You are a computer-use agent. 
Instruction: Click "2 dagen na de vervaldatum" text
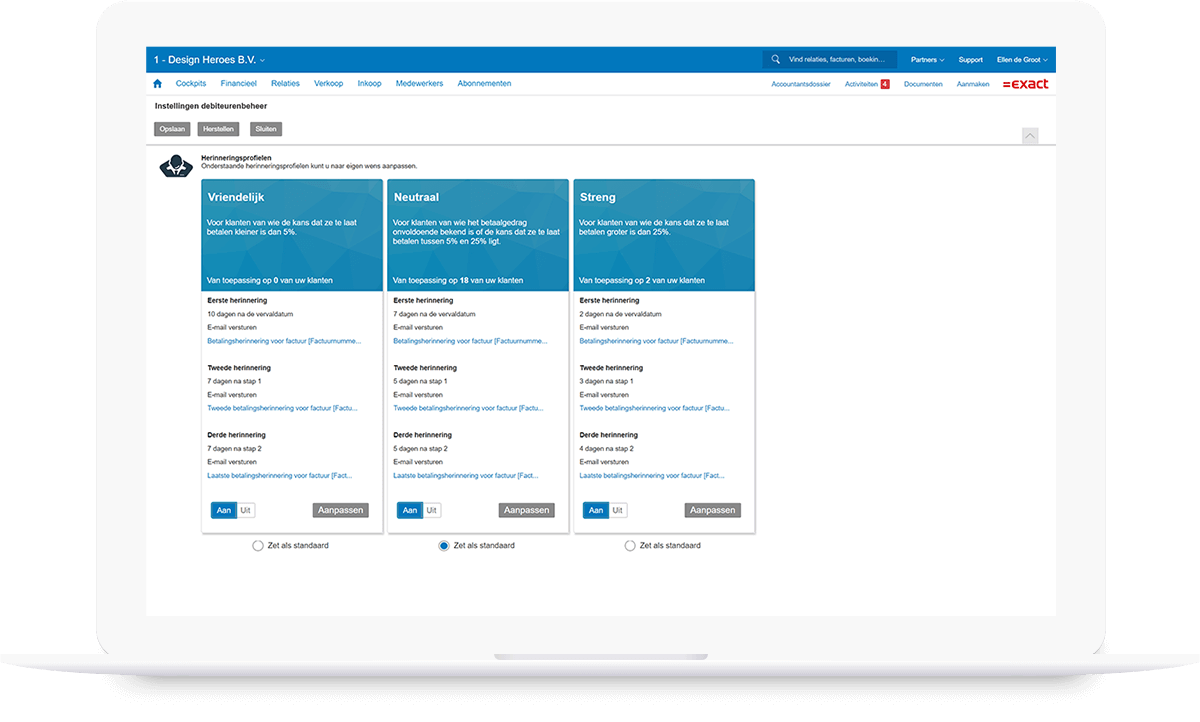(619, 314)
